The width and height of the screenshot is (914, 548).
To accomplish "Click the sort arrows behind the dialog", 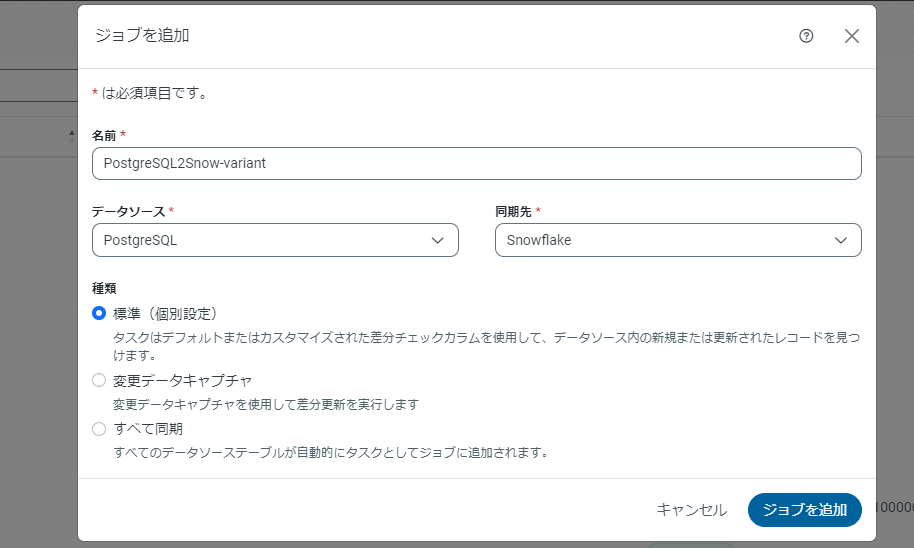I will tap(71, 135).
